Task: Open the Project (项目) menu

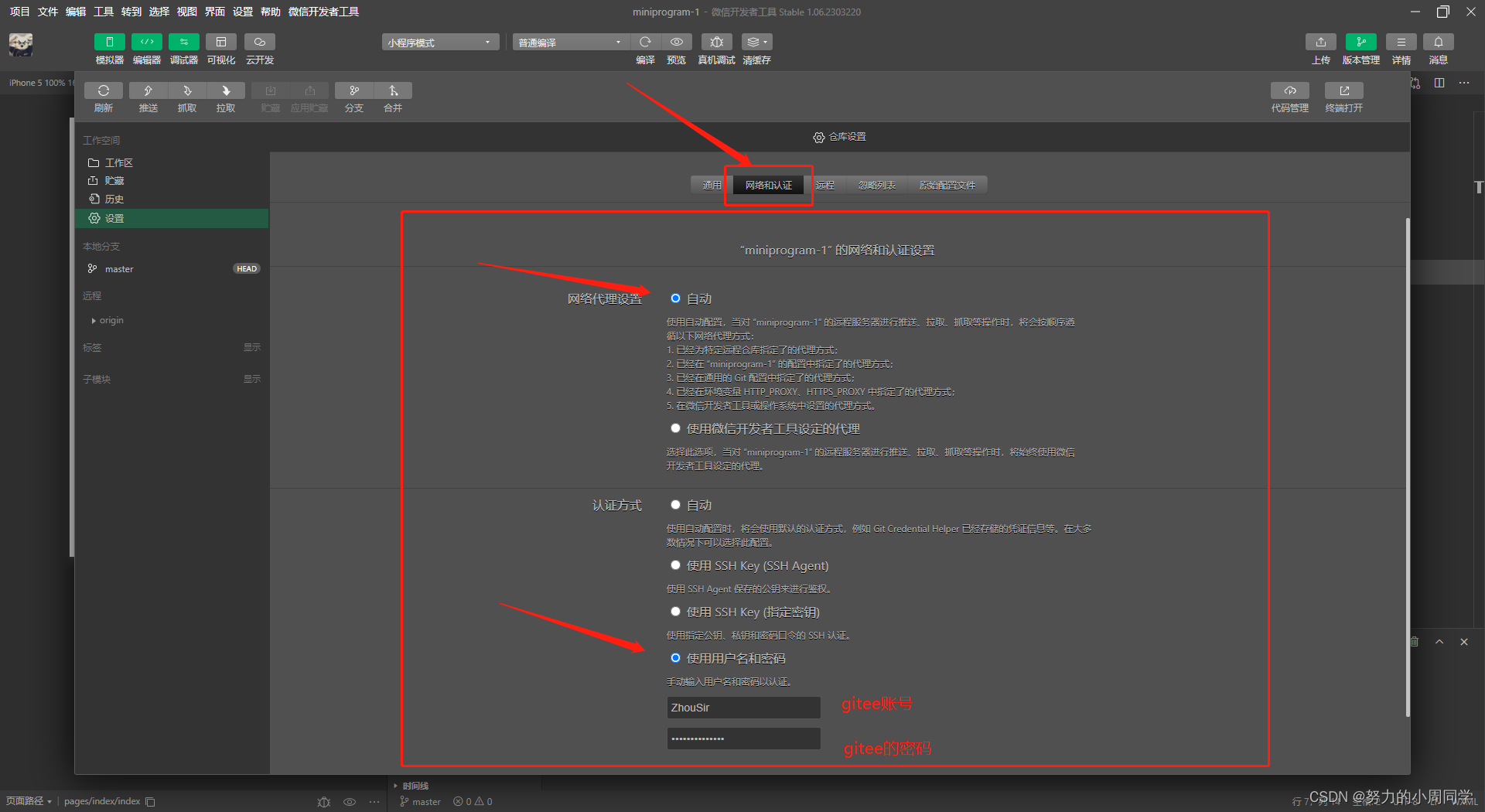Action: click(x=19, y=12)
